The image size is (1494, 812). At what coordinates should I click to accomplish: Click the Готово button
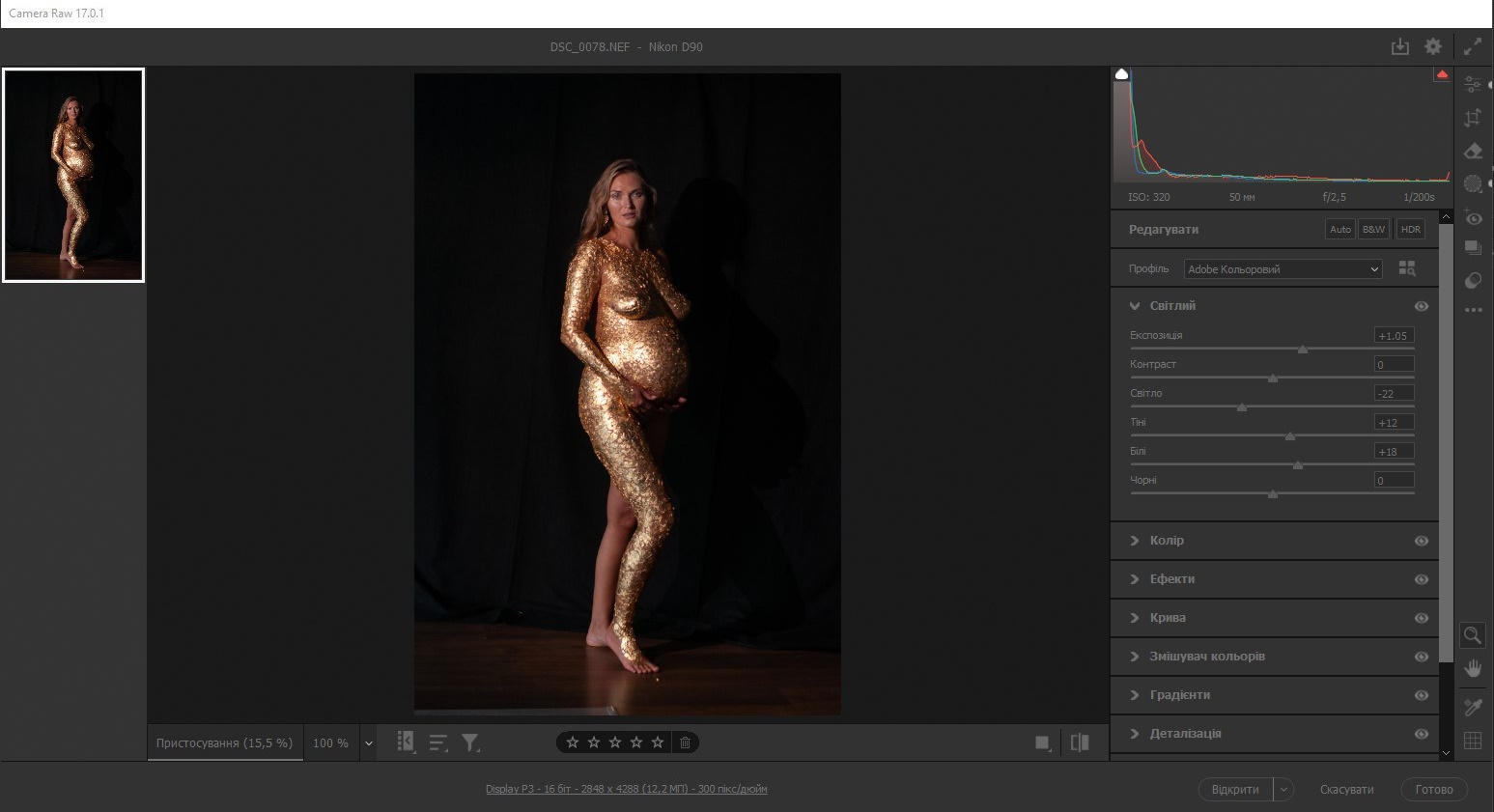(1434, 790)
